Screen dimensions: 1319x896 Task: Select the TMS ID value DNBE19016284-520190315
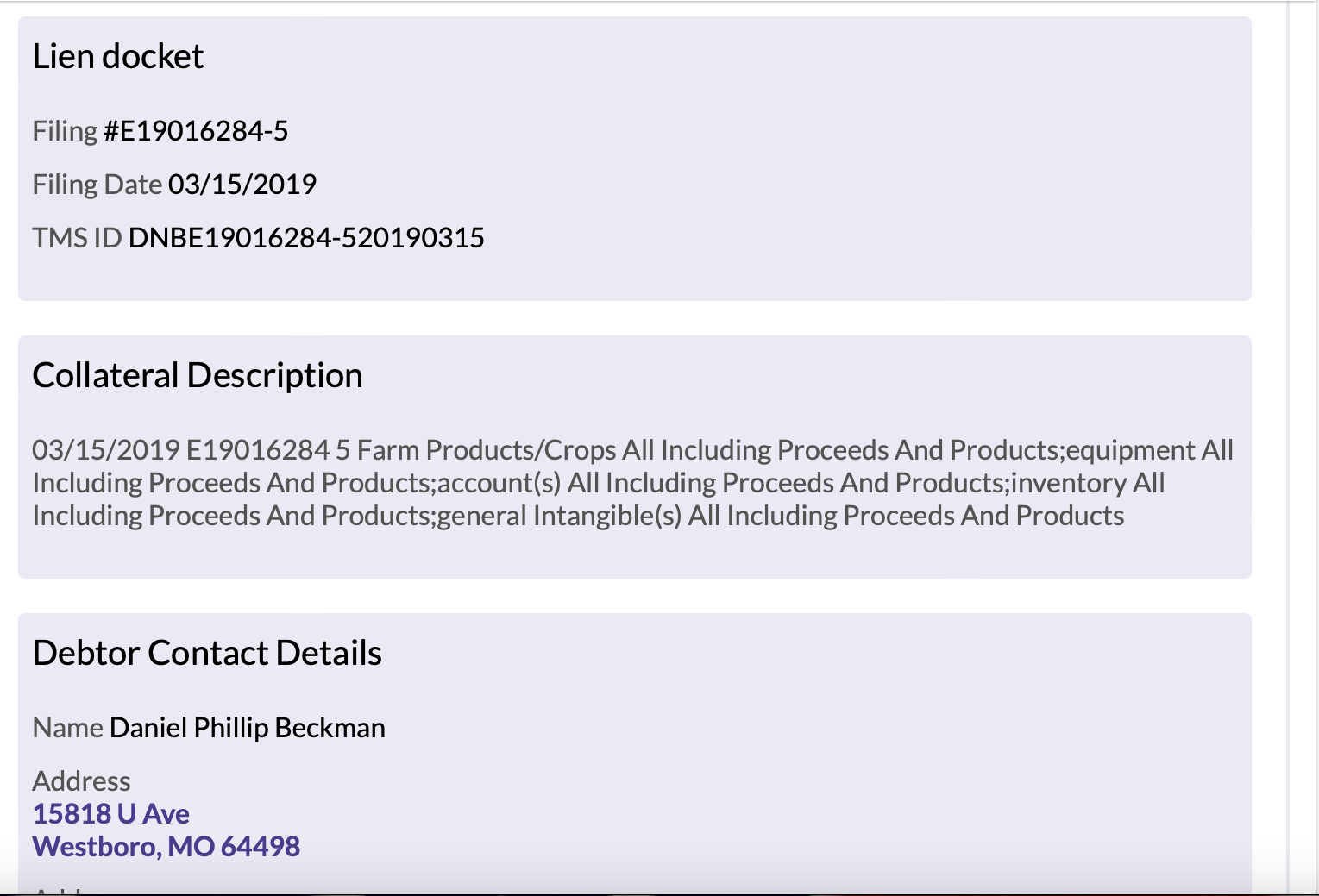[x=306, y=238]
